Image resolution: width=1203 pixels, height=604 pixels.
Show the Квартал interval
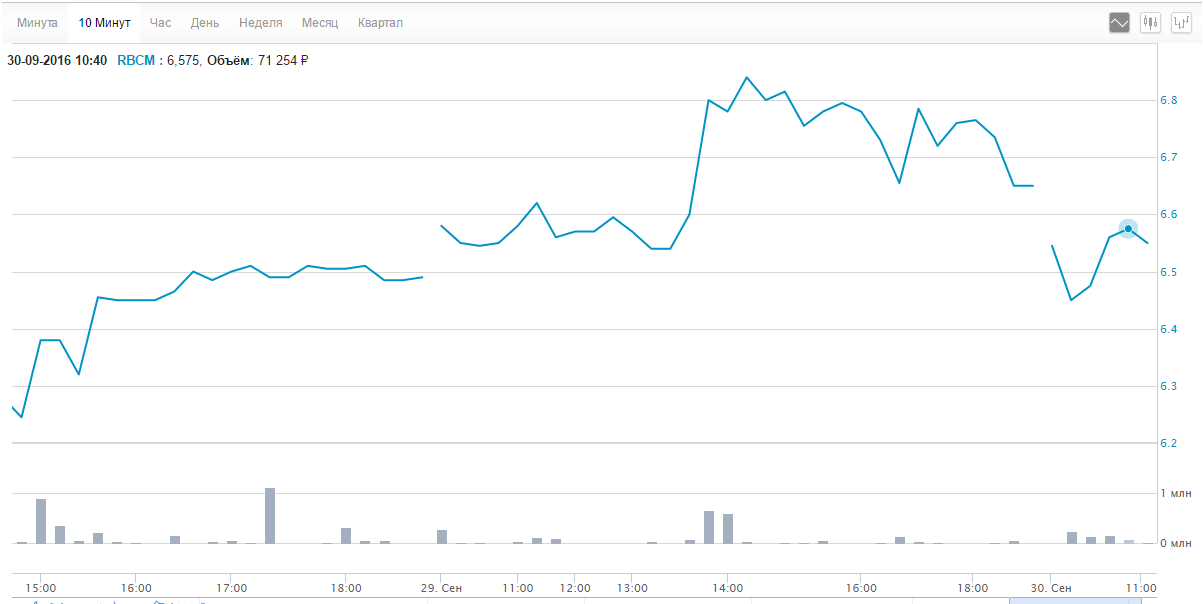(380, 22)
